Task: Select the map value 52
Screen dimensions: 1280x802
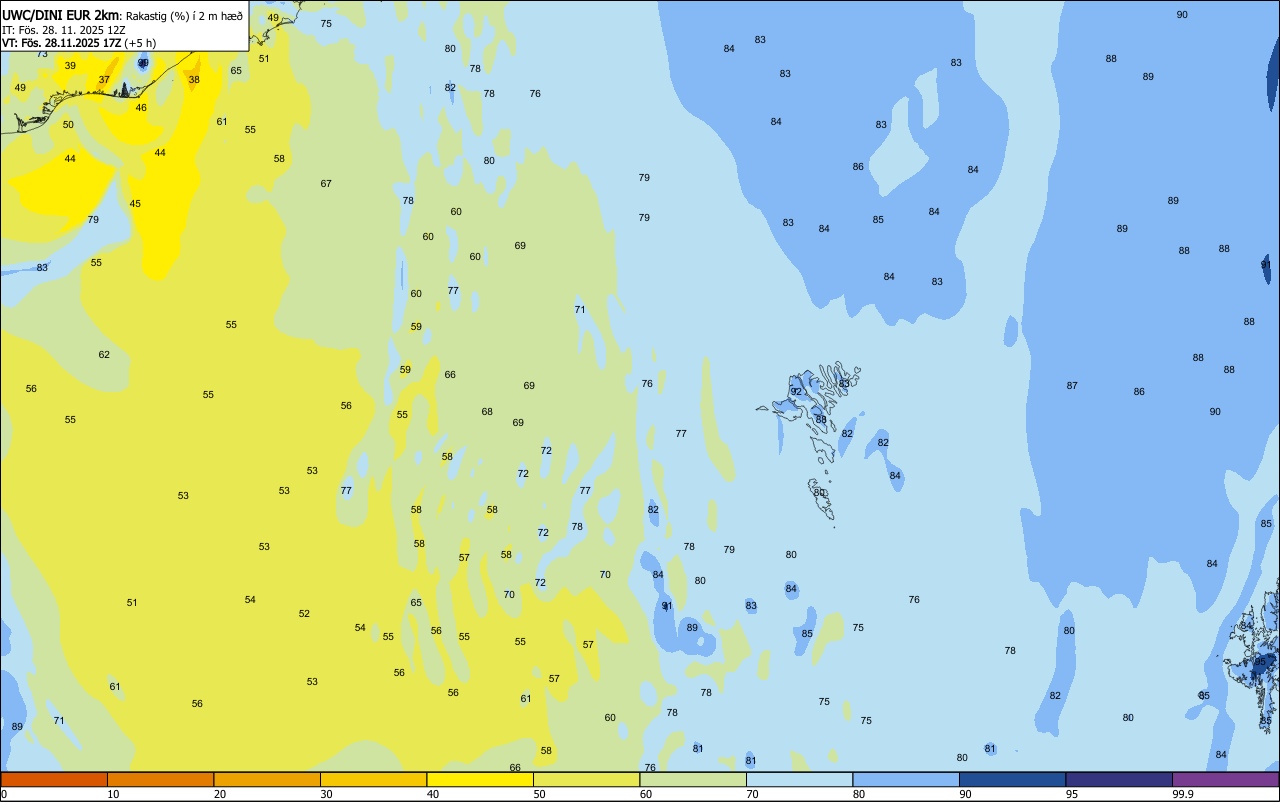Action: (x=304, y=614)
